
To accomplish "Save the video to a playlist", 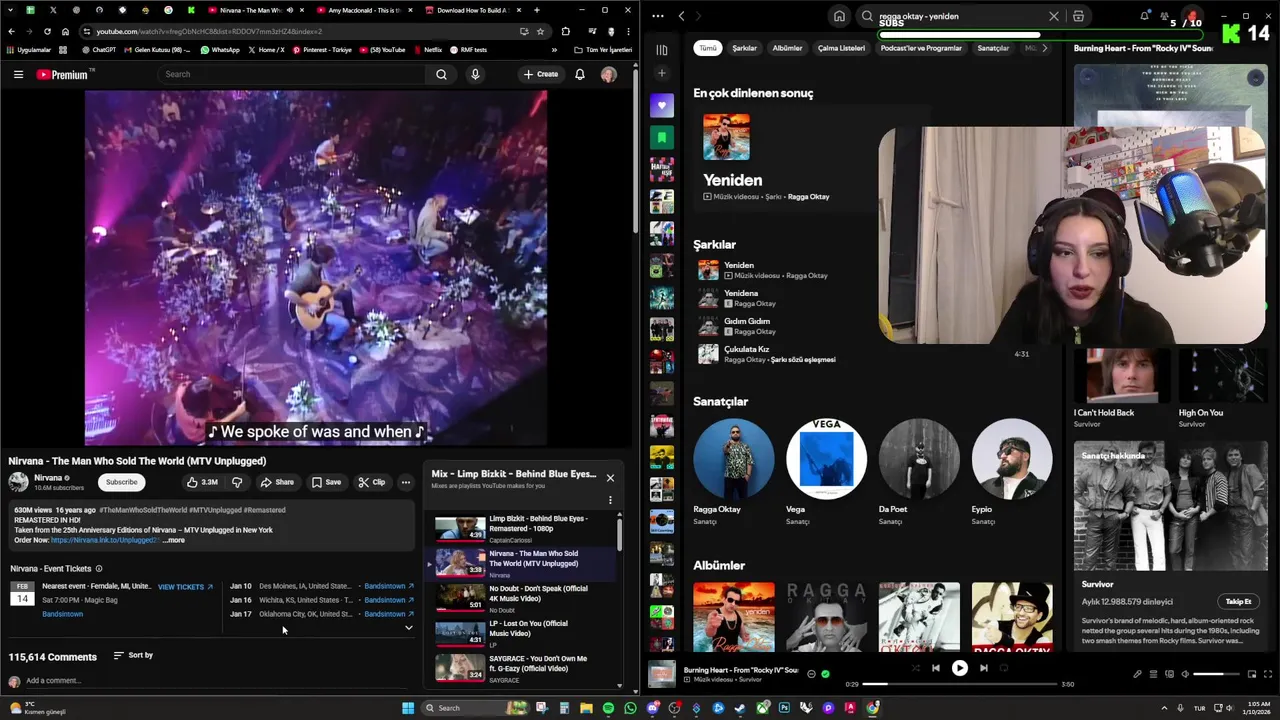I will pos(326,482).
